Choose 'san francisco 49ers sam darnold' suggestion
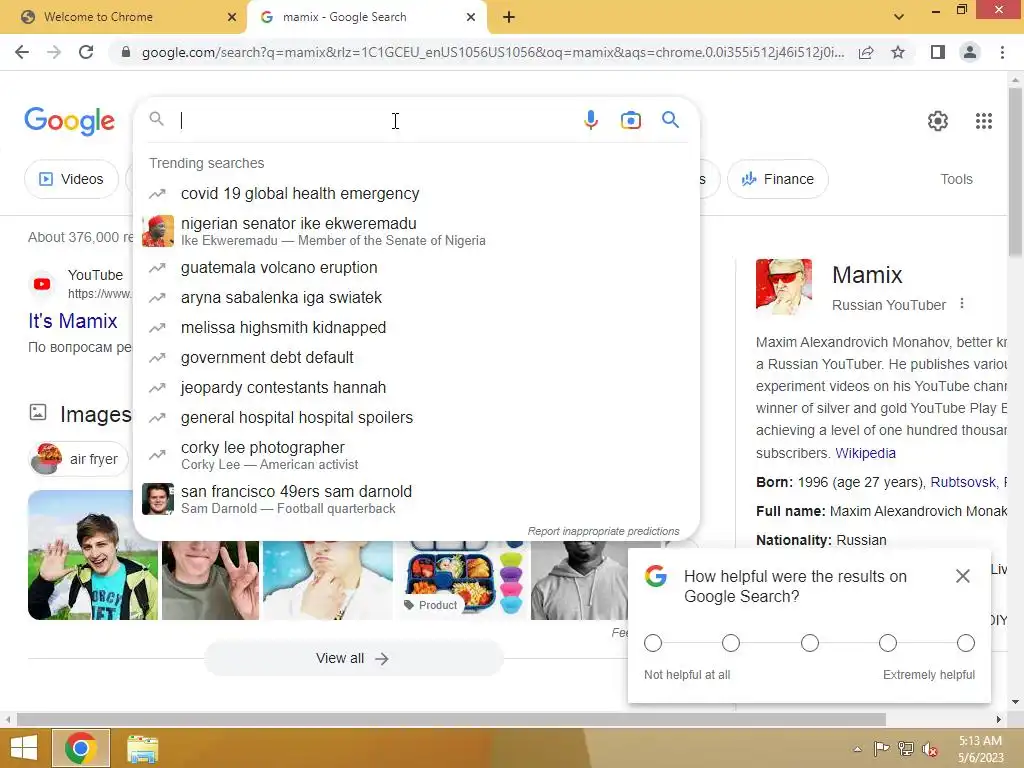This screenshot has width=1024, height=768. tap(416, 499)
